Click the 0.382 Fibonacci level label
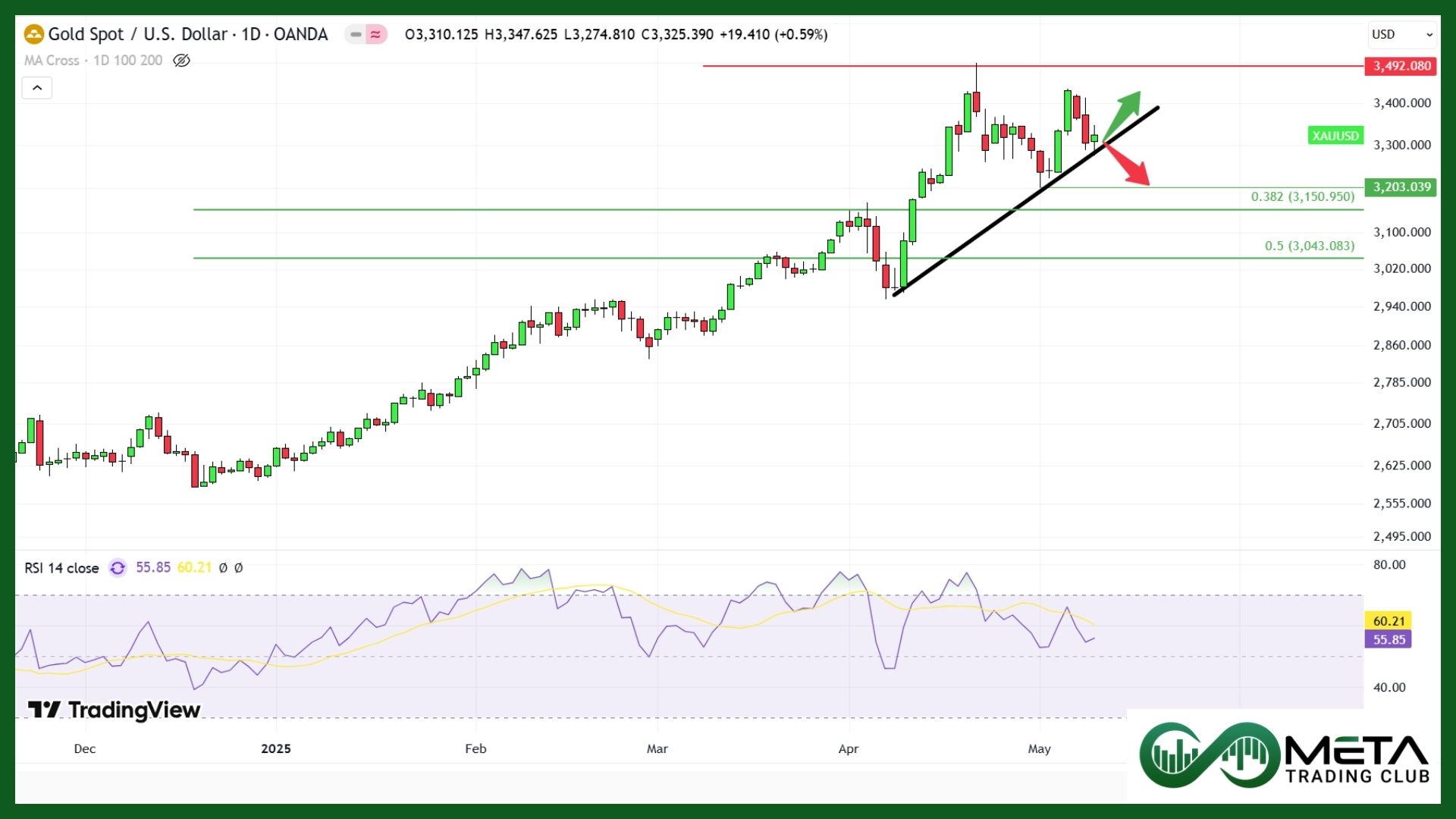The height and width of the screenshot is (819, 1456). click(x=1302, y=197)
